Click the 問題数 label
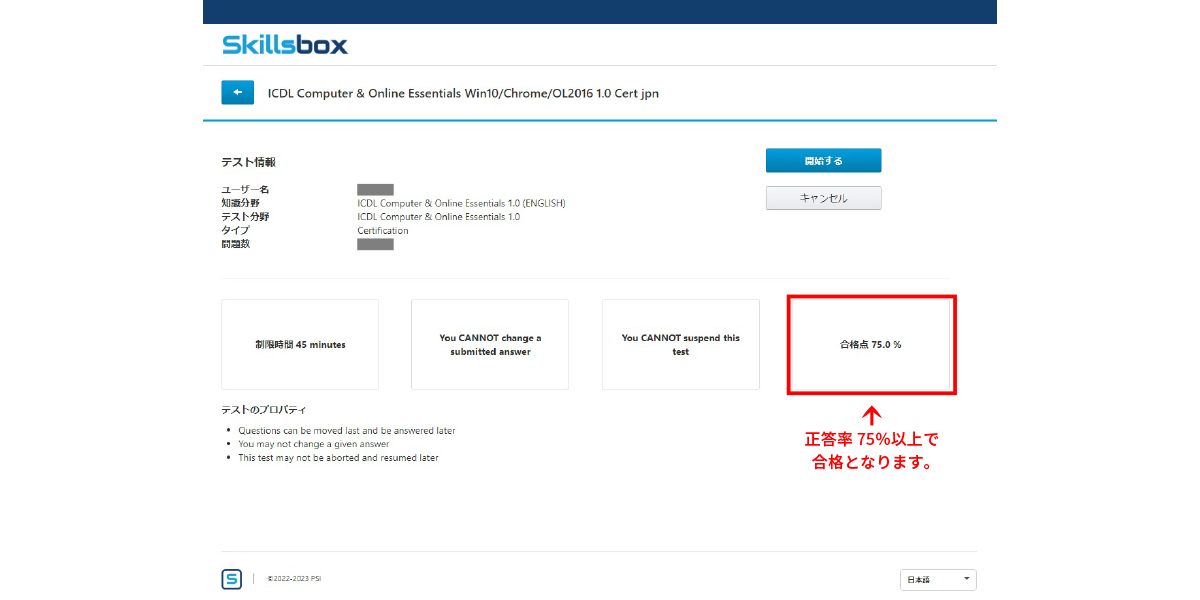This screenshot has height=600, width=1200. coord(235,244)
